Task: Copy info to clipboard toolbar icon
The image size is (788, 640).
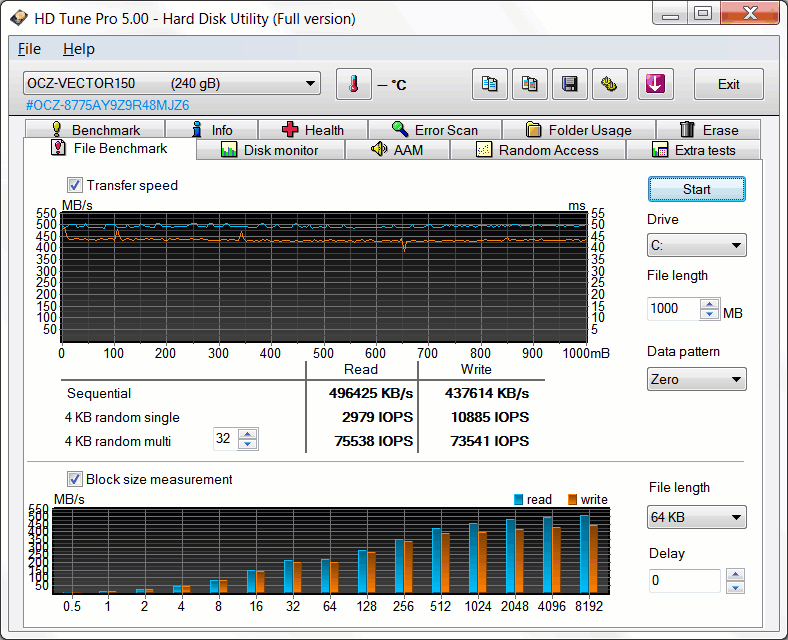Action: 489,84
